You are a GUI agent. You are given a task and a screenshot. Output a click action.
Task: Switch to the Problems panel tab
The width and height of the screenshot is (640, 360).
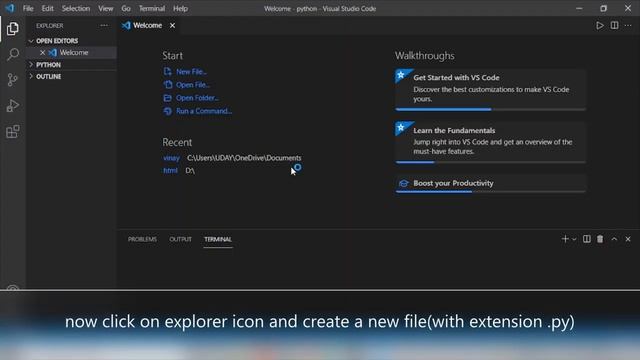click(x=142, y=239)
